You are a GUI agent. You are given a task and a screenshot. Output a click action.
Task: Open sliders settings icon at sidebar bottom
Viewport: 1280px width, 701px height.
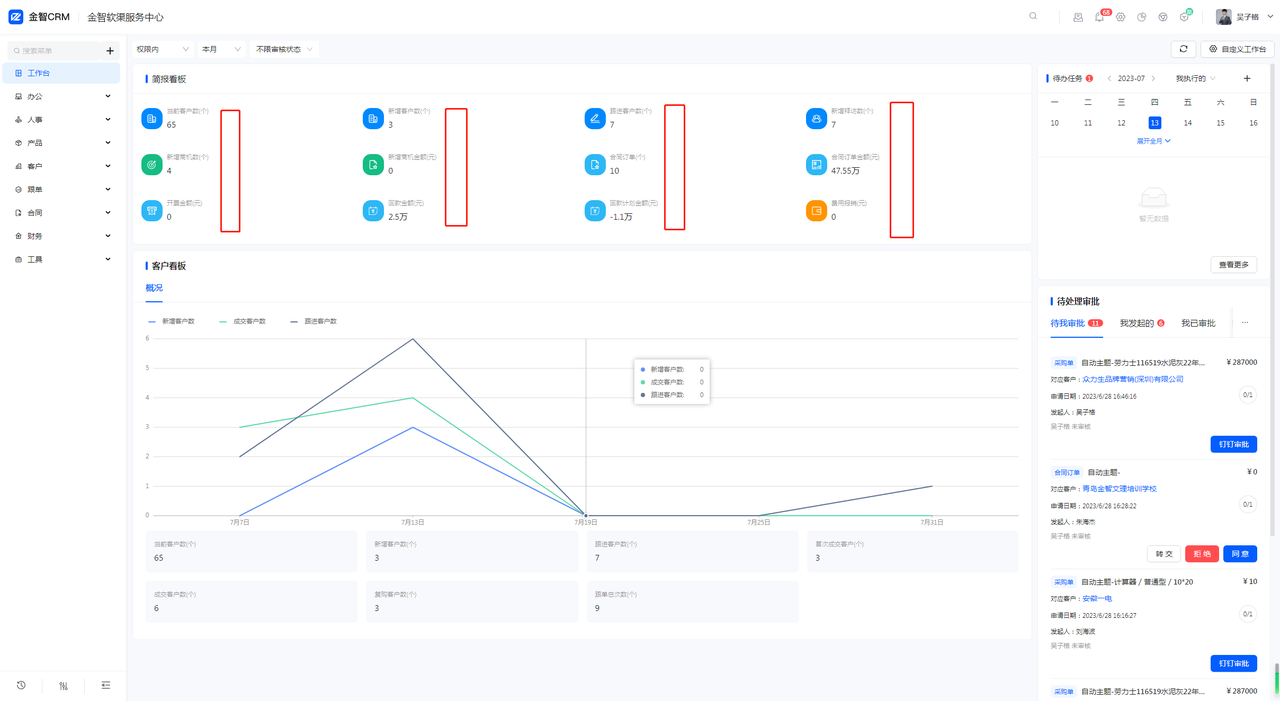[x=63, y=685]
